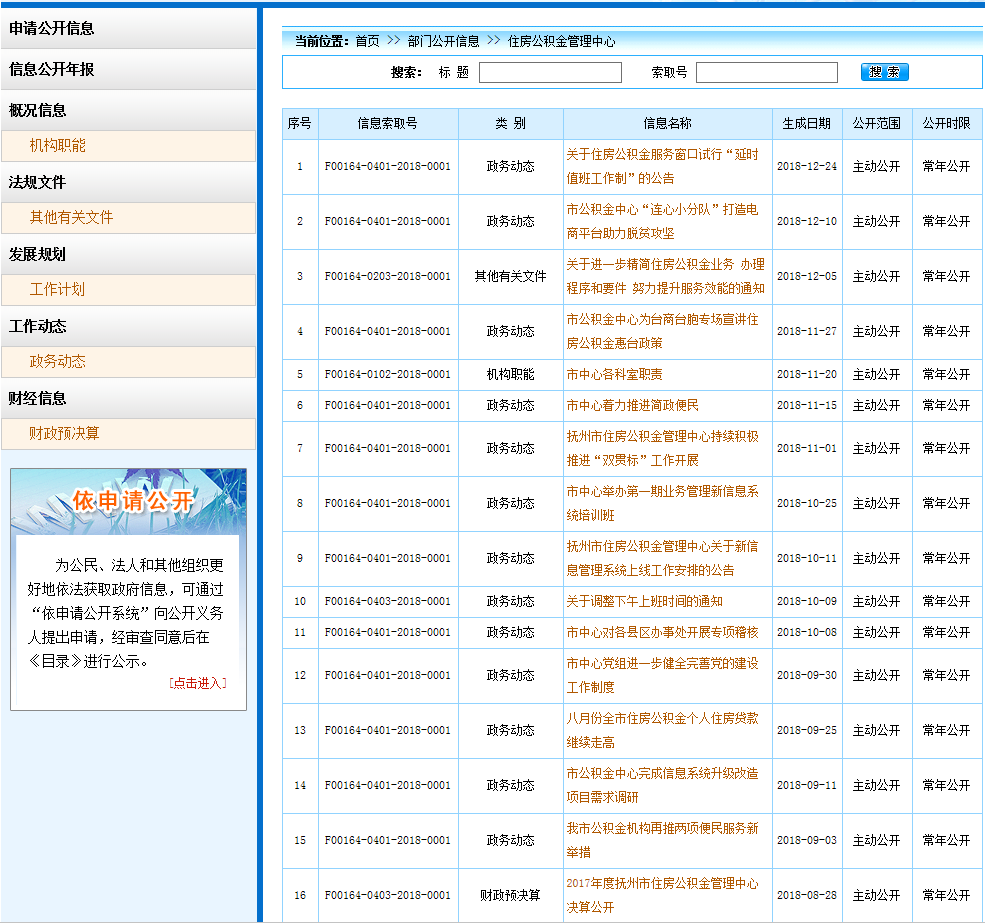Open article 市中心举办第一期业务管理新信息系统培训班

[662, 503]
